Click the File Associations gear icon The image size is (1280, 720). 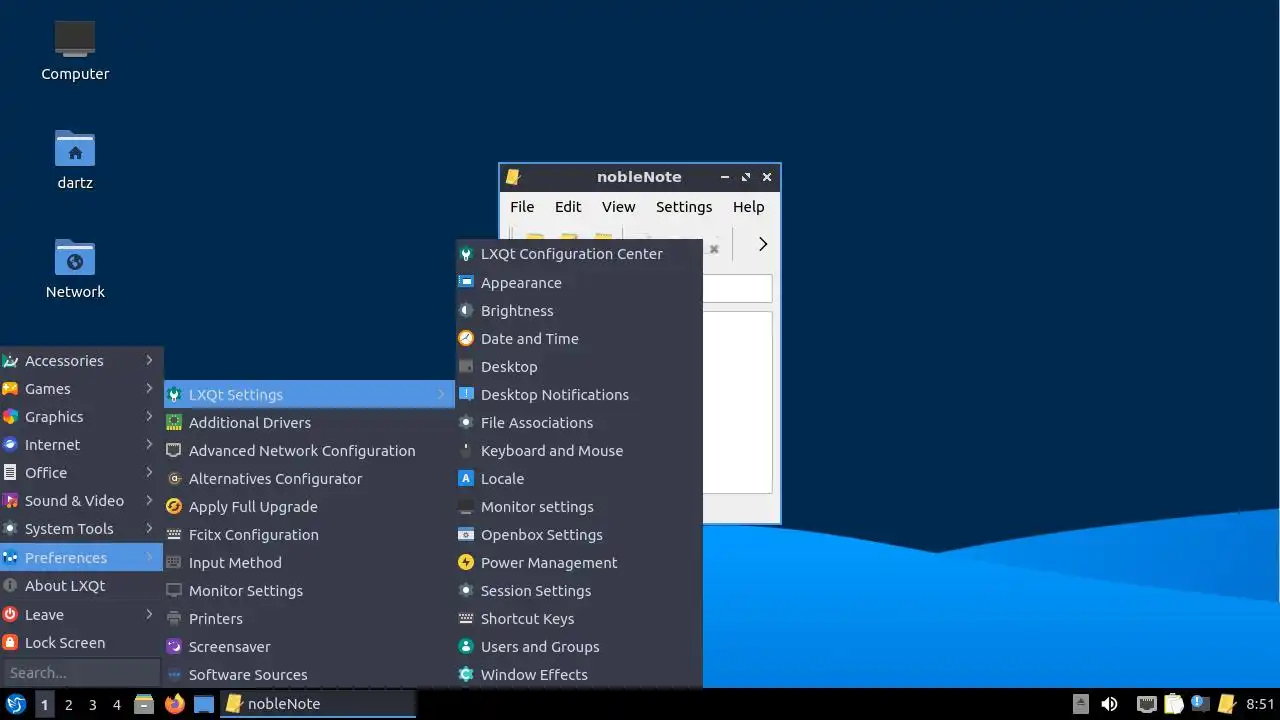point(466,423)
